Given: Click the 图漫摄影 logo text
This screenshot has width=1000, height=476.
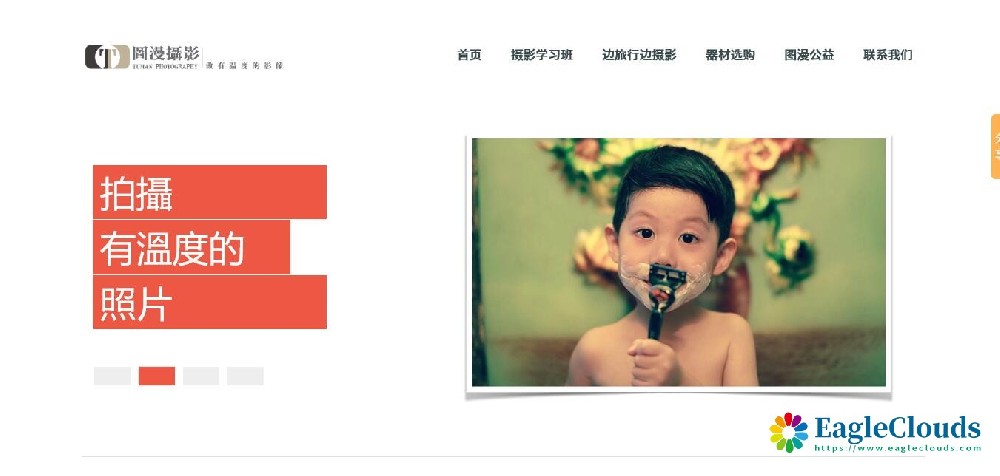Looking at the screenshot, I should pos(166,53).
